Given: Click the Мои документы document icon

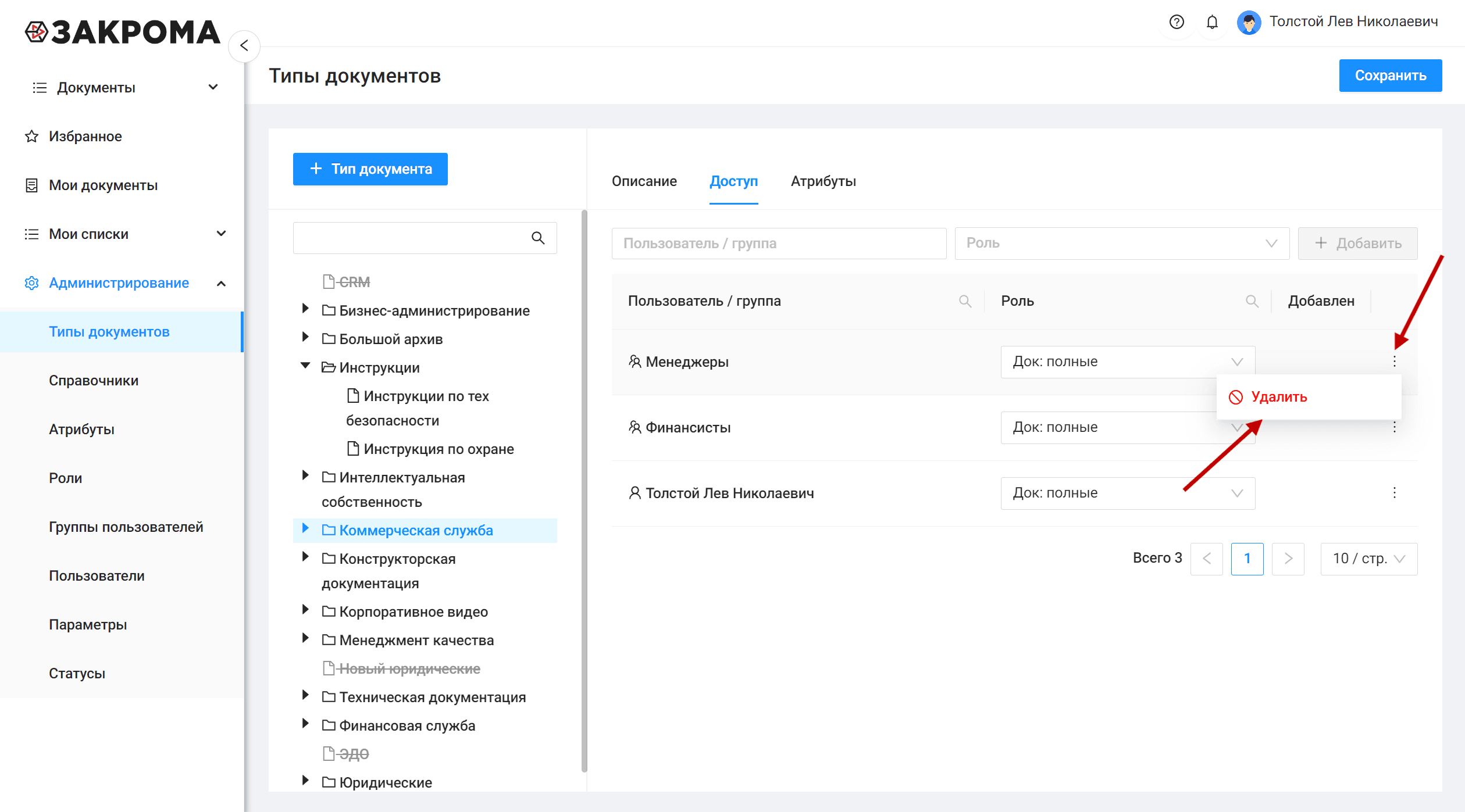Looking at the screenshot, I should pyautogui.click(x=31, y=185).
